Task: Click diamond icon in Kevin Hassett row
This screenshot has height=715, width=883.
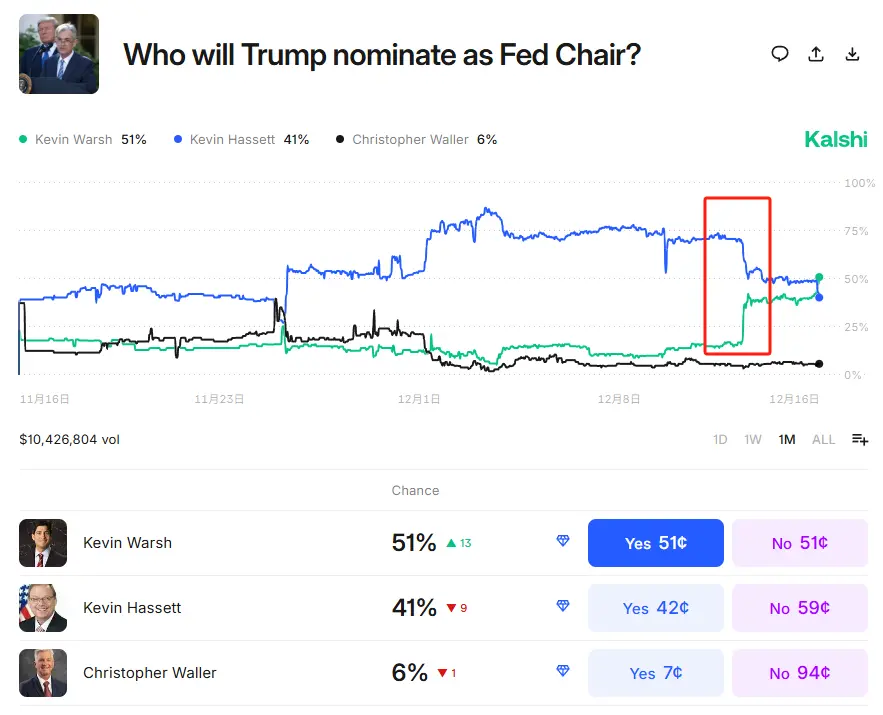Action: point(563,606)
